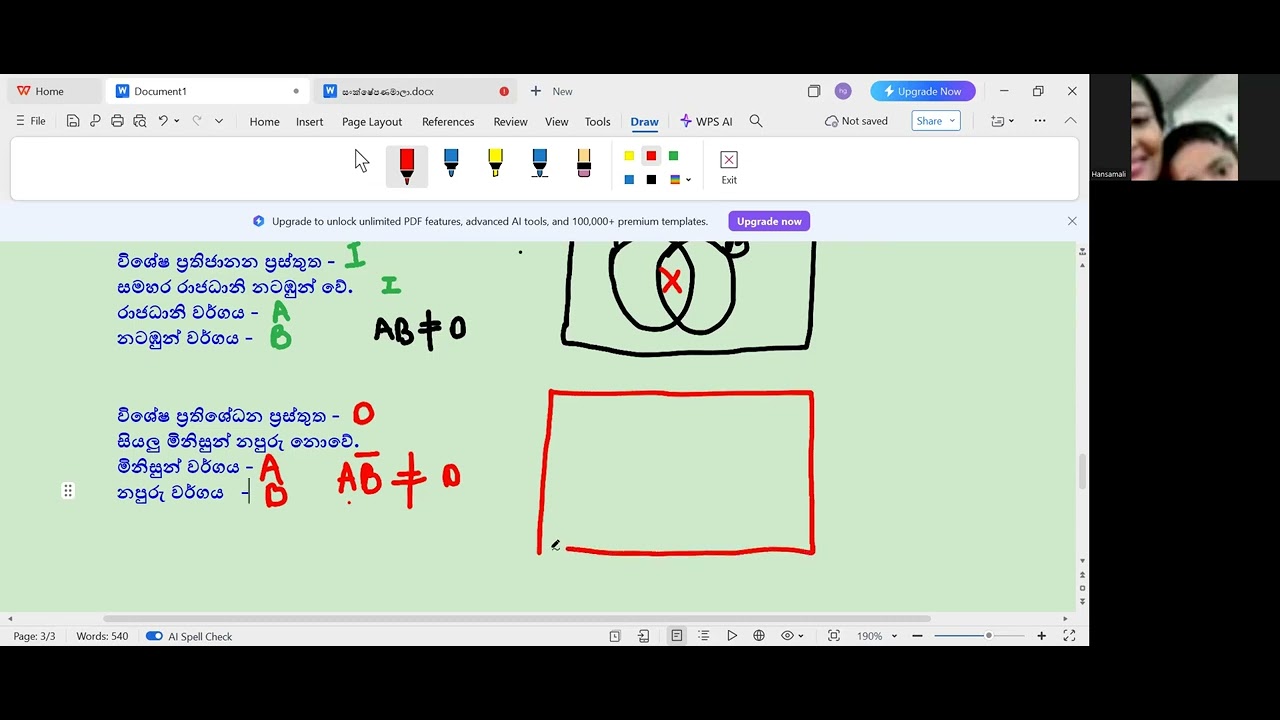Click the mobile view icon in status bar
The image size is (1280, 720).
643,636
